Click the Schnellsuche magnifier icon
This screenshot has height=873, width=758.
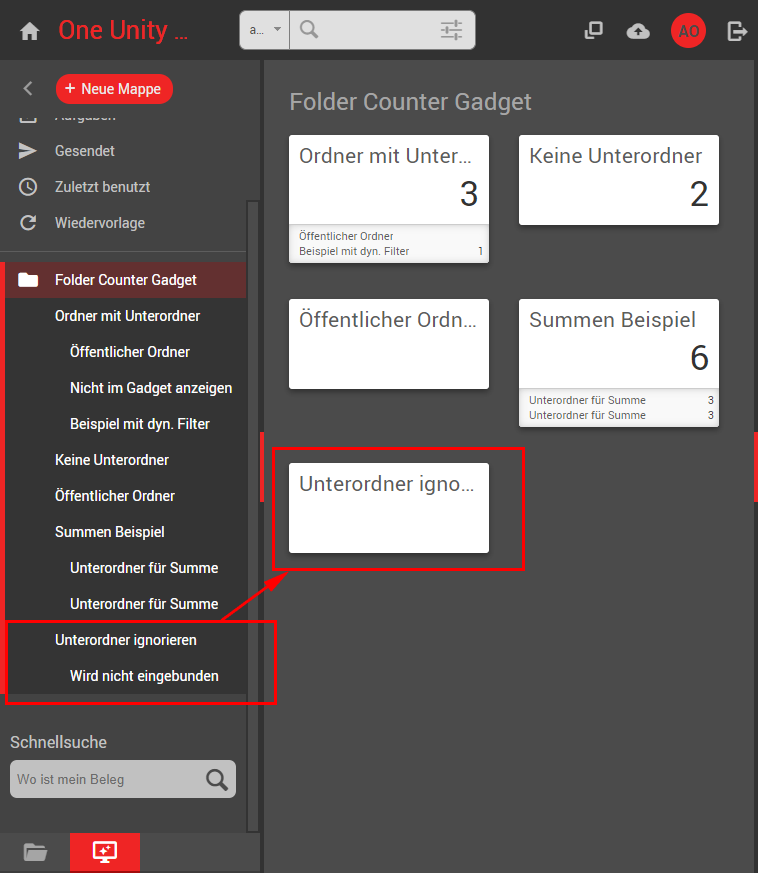[217, 779]
